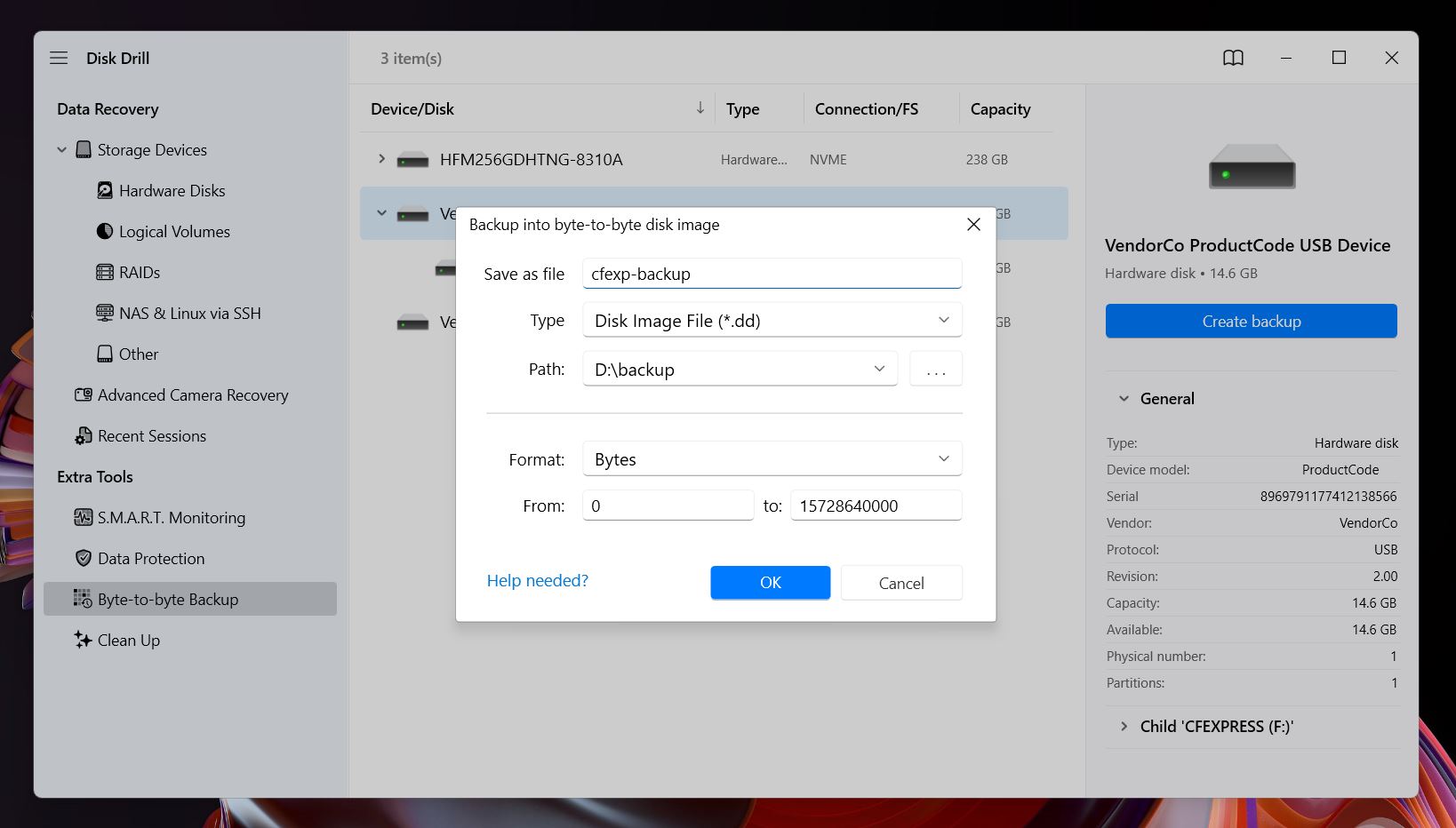Click the Other storage icon
1456x828 pixels.
click(x=105, y=354)
